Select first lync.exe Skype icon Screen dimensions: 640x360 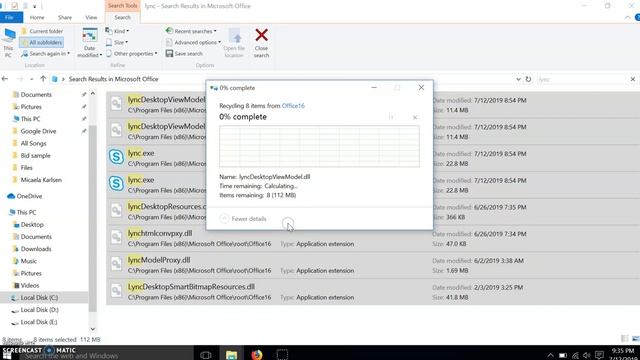click(x=116, y=157)
